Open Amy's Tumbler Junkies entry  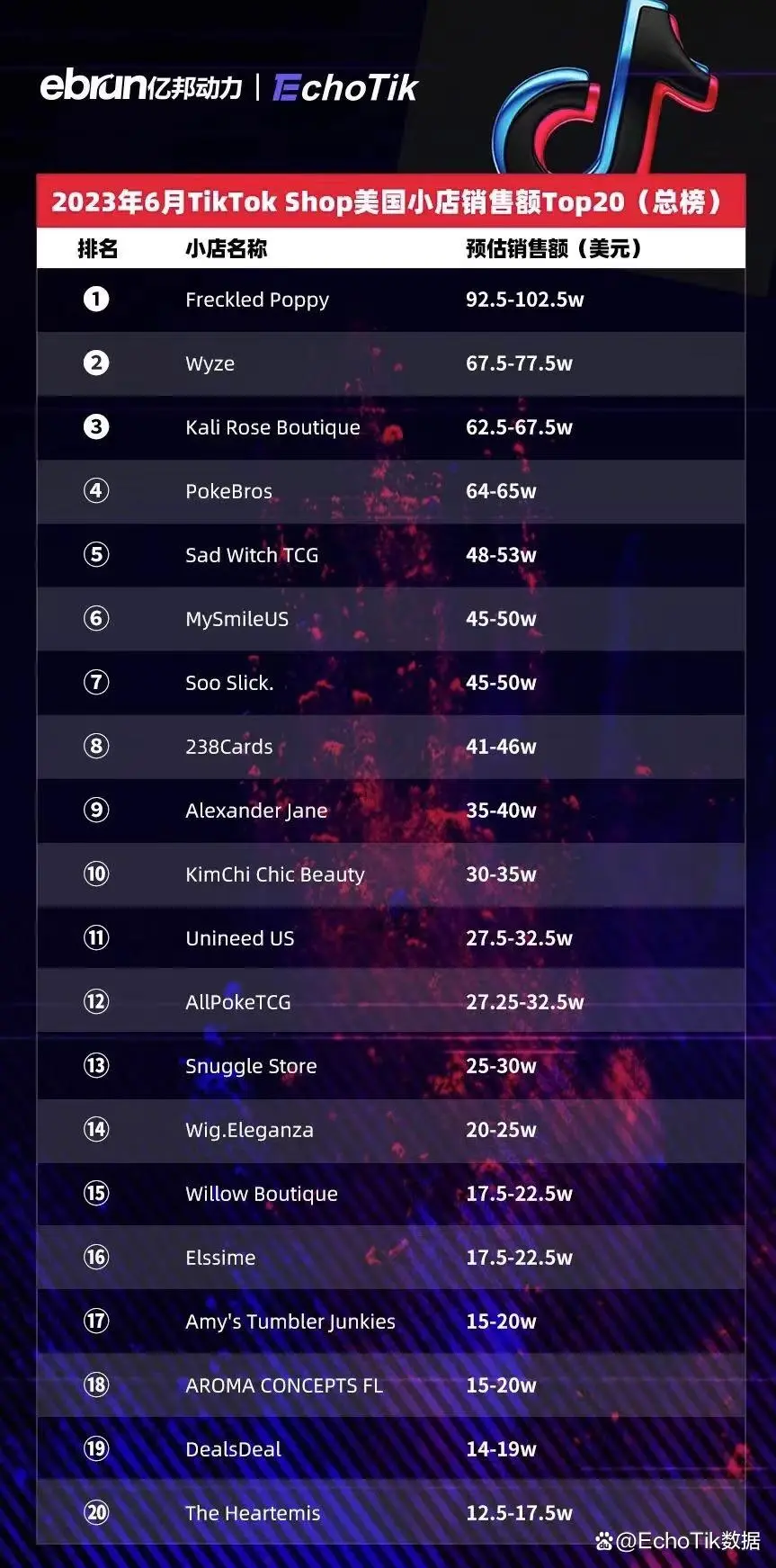coord(290,1322)
